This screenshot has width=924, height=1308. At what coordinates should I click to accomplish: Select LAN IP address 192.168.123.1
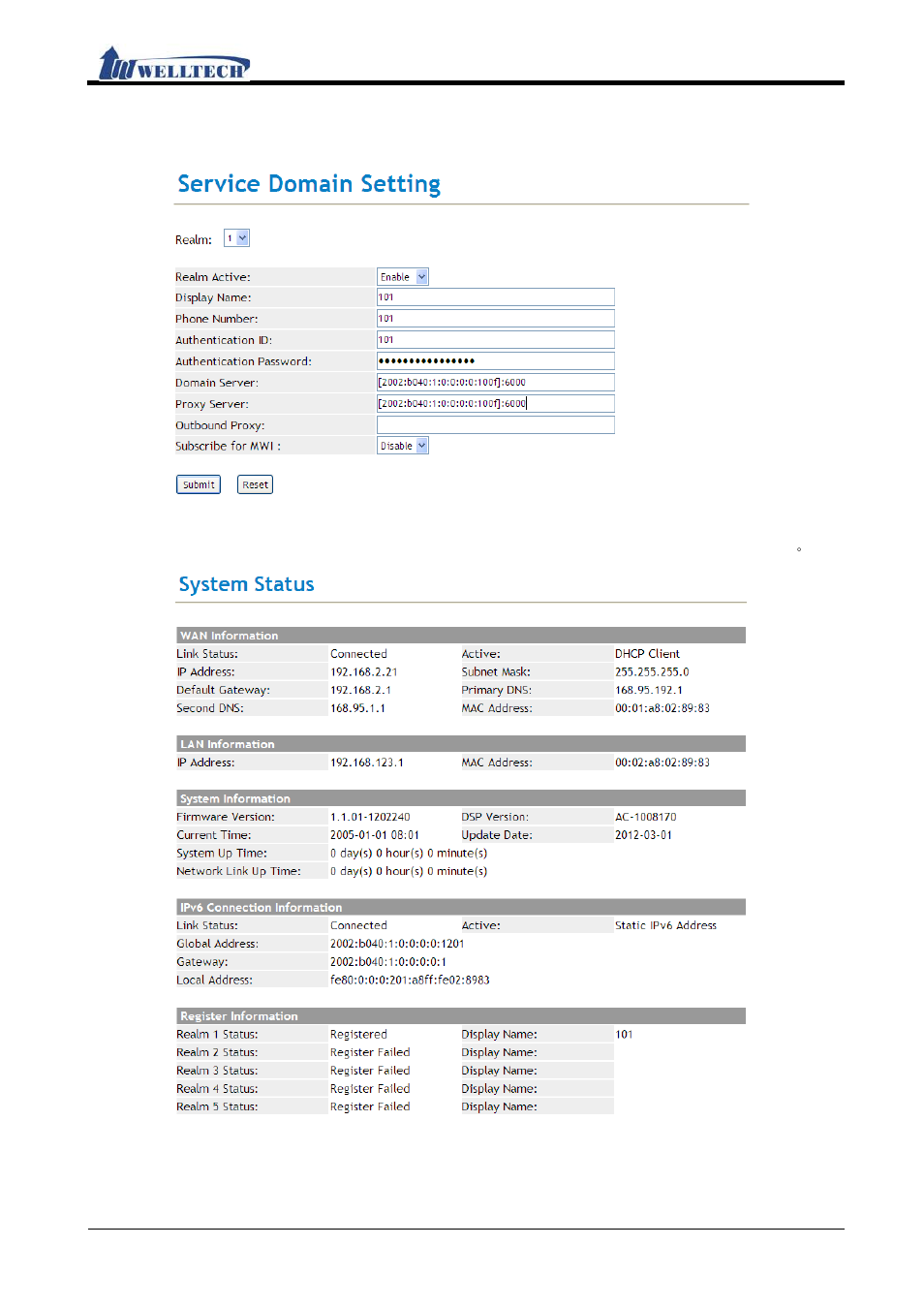(367, 763)
